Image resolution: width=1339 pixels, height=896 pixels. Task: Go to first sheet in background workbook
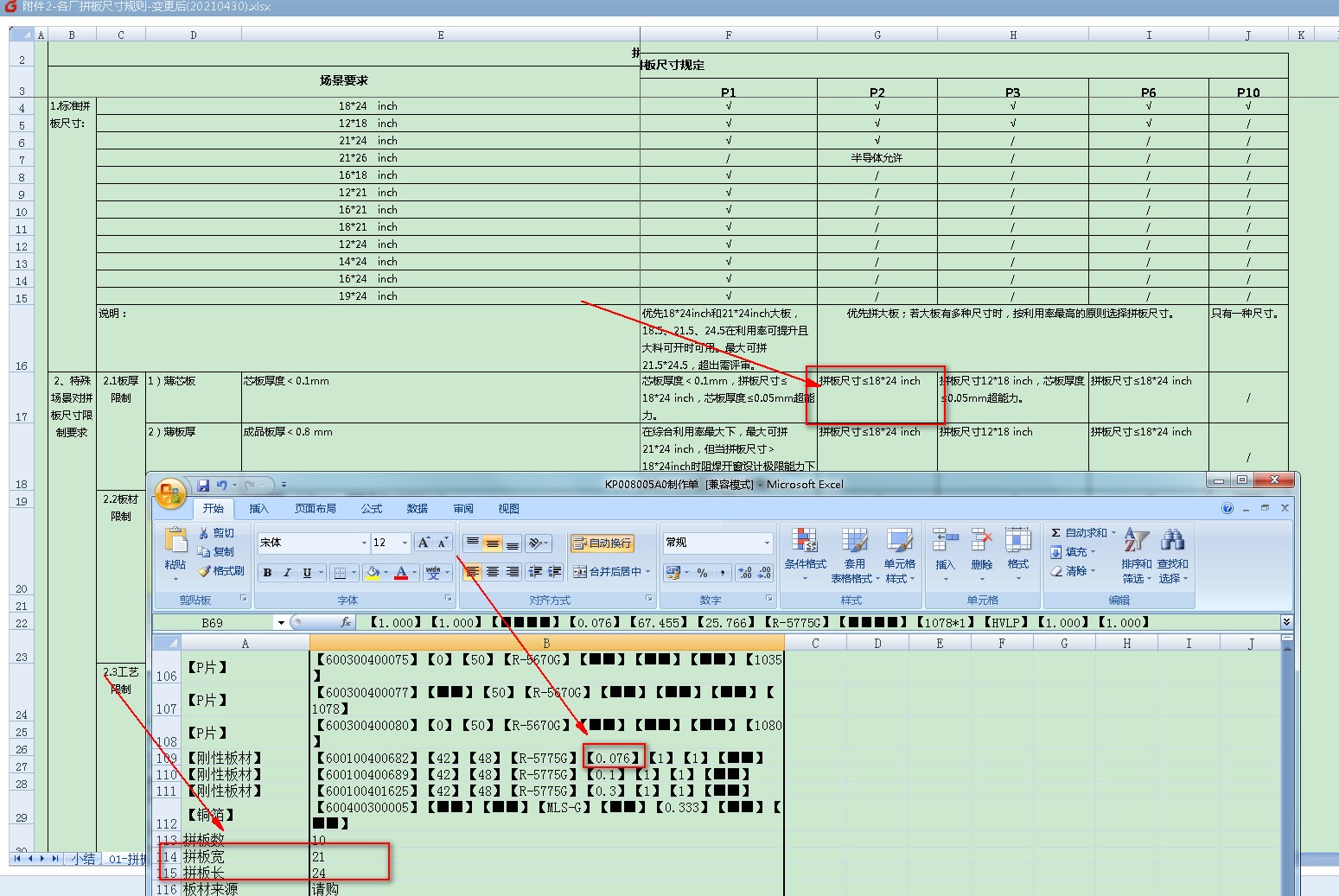click(17, 859)
